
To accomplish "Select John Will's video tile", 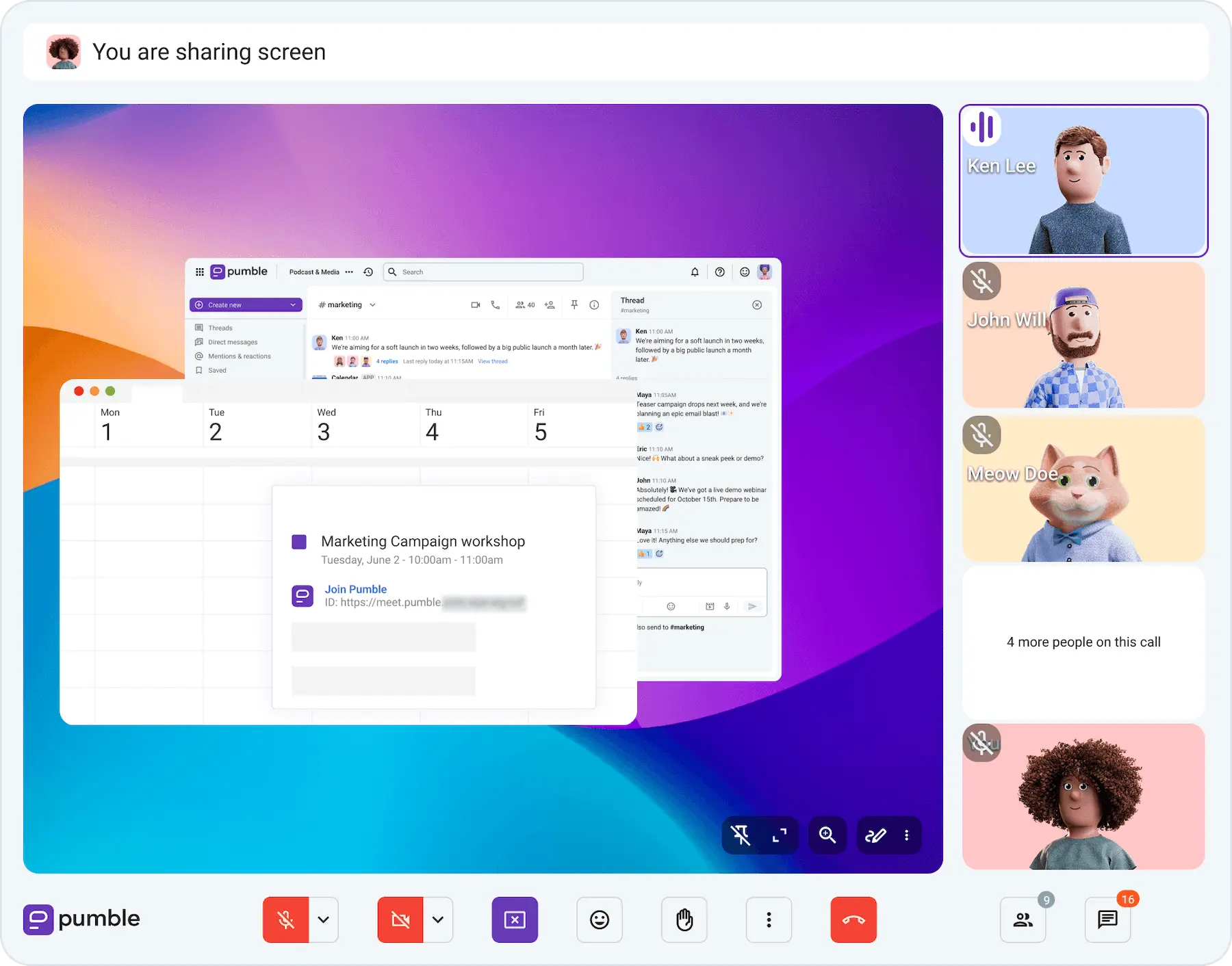I will tap(1083, 335).
